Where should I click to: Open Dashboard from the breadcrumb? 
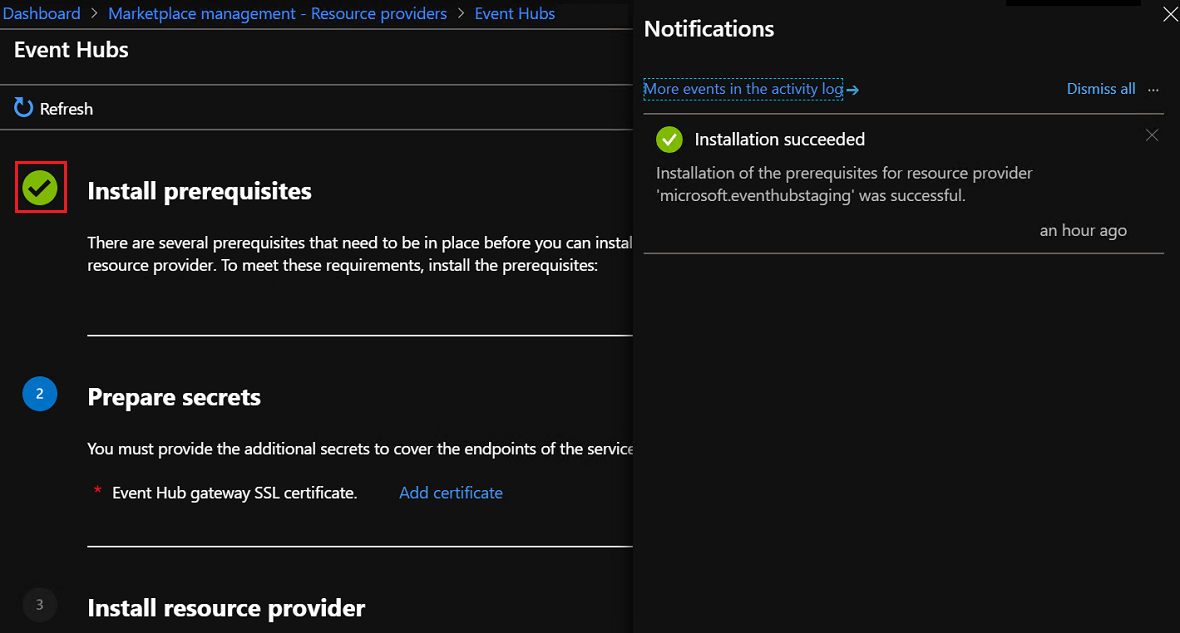(42, 13)
